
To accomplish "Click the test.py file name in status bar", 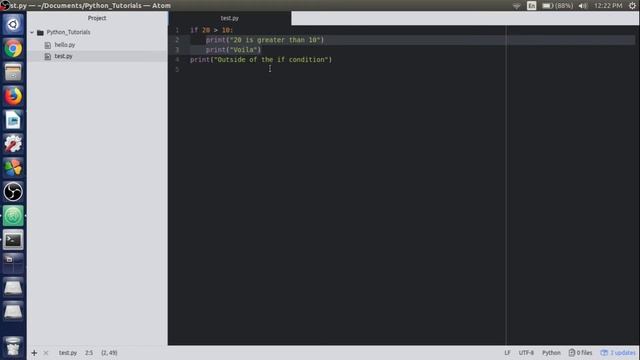I will point(68,353).
